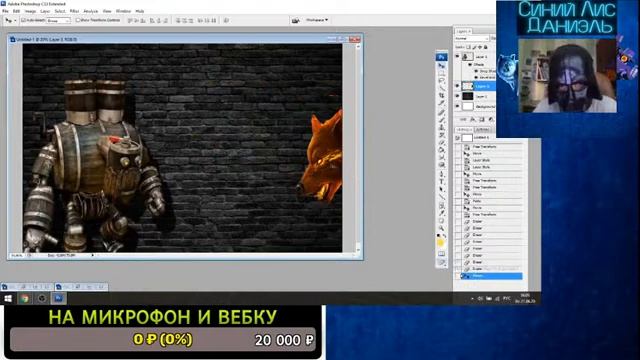Select the highlighted Move history state

491,276
